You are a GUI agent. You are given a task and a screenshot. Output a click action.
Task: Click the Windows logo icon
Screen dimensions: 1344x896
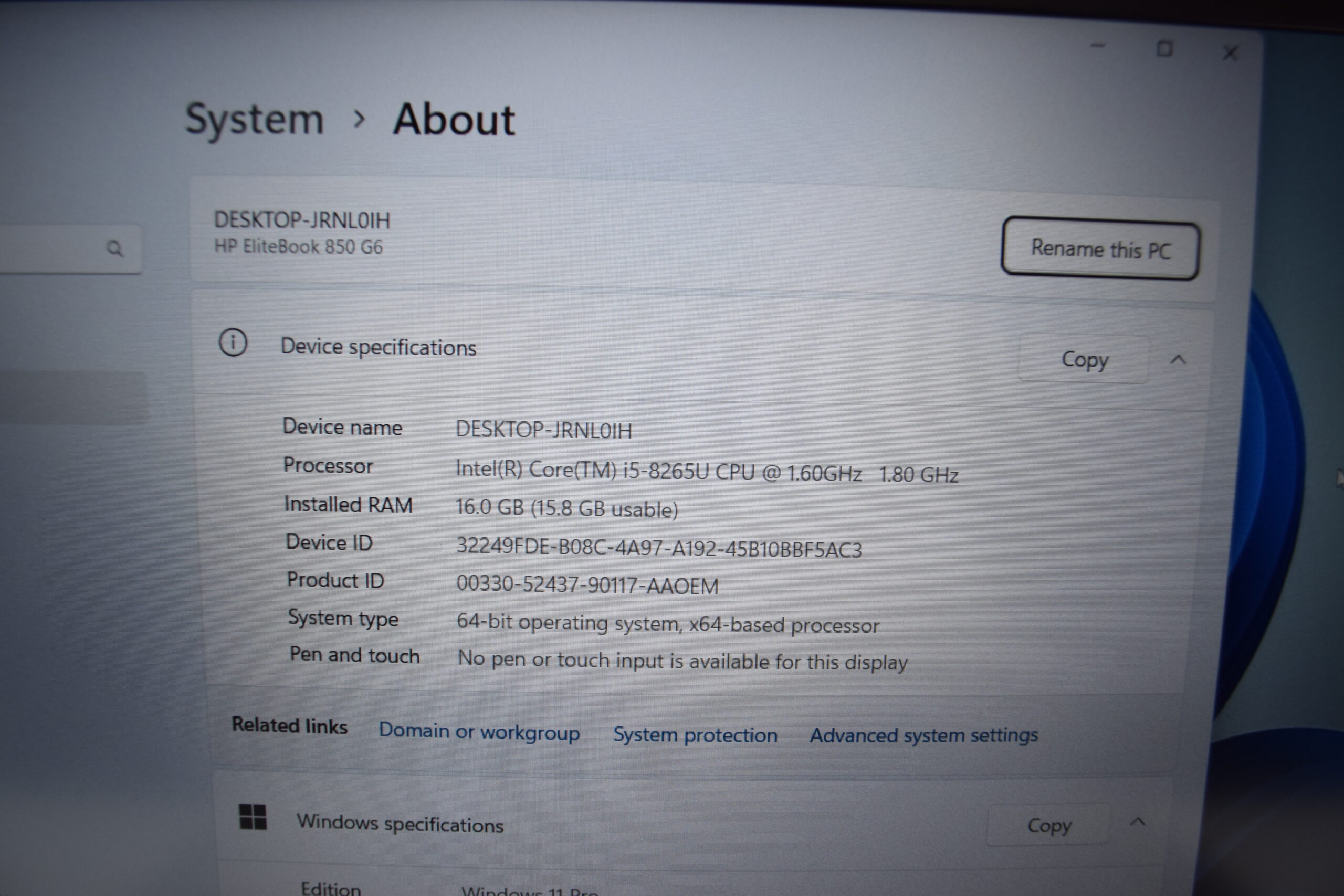(253, 817)
